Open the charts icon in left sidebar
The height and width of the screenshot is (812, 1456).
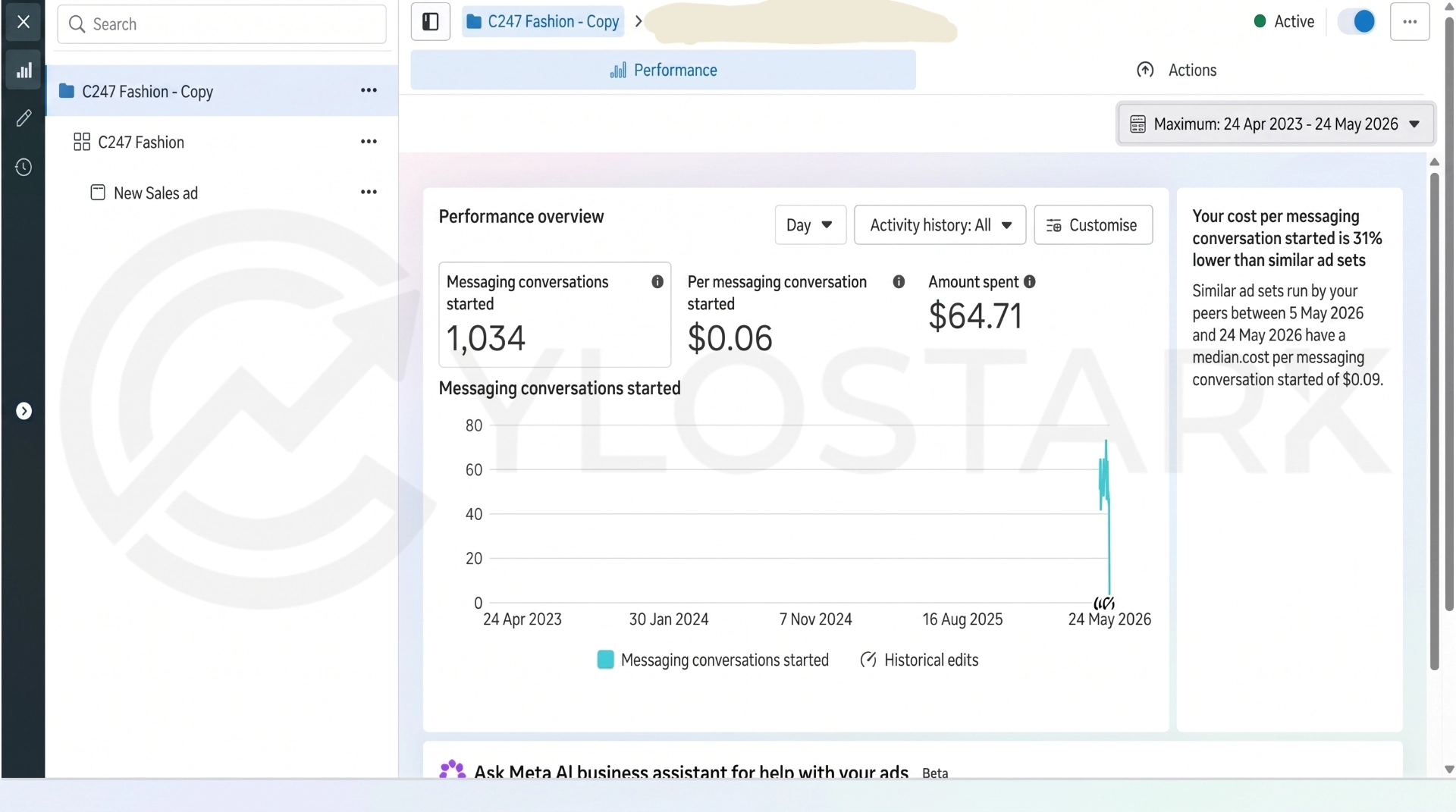click(24, 71)
